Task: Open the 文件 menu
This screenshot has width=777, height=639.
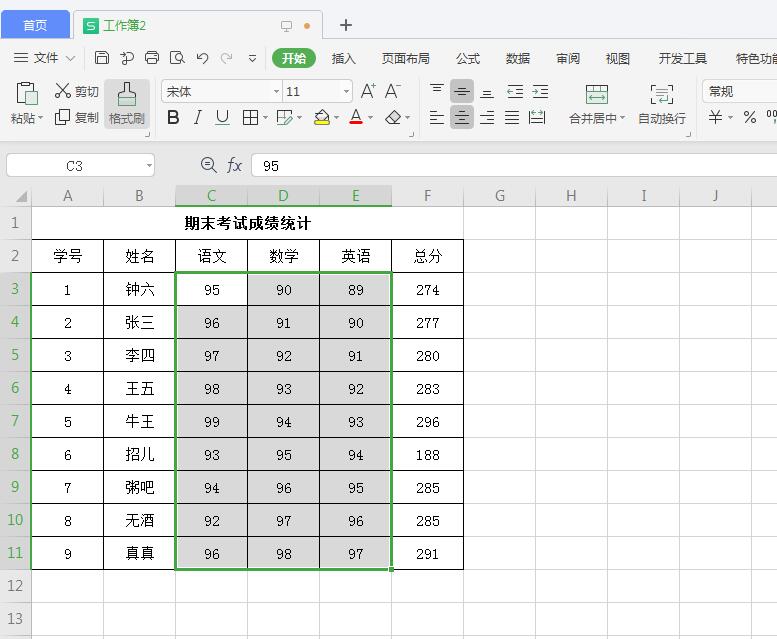Action: (44, 58)
